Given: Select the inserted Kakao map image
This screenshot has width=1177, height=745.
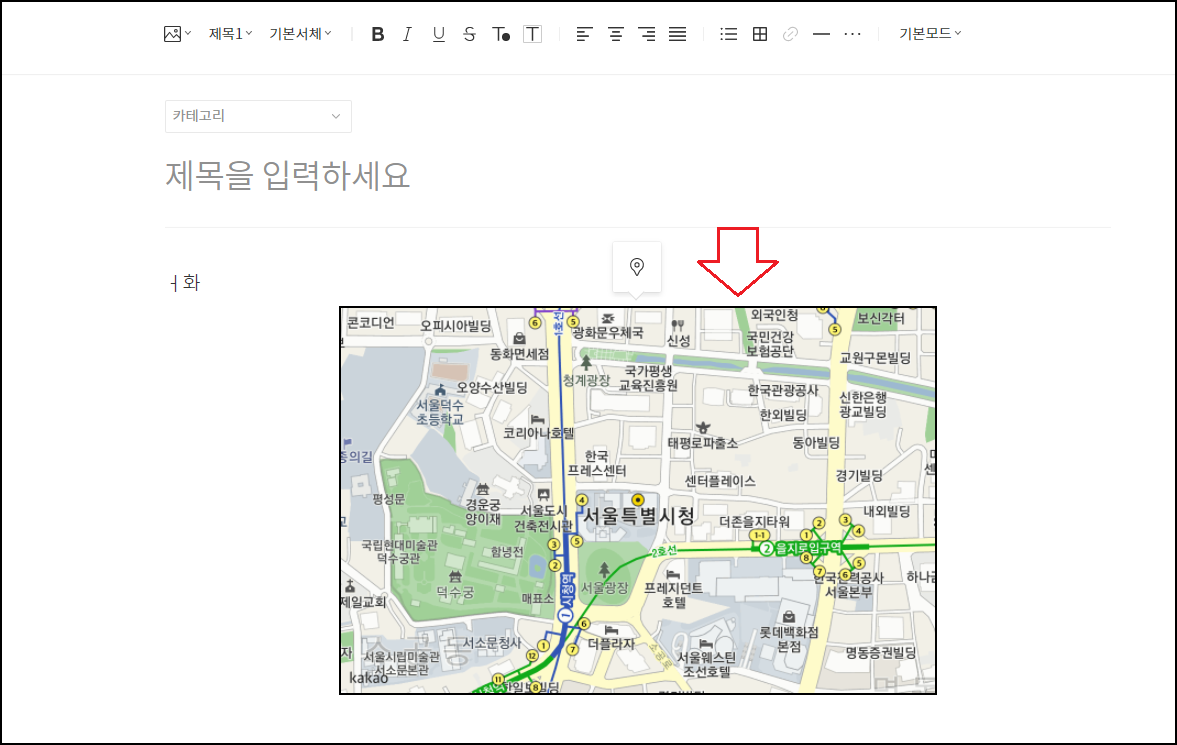Looking at the screenshot, I should tap(638, 500).
